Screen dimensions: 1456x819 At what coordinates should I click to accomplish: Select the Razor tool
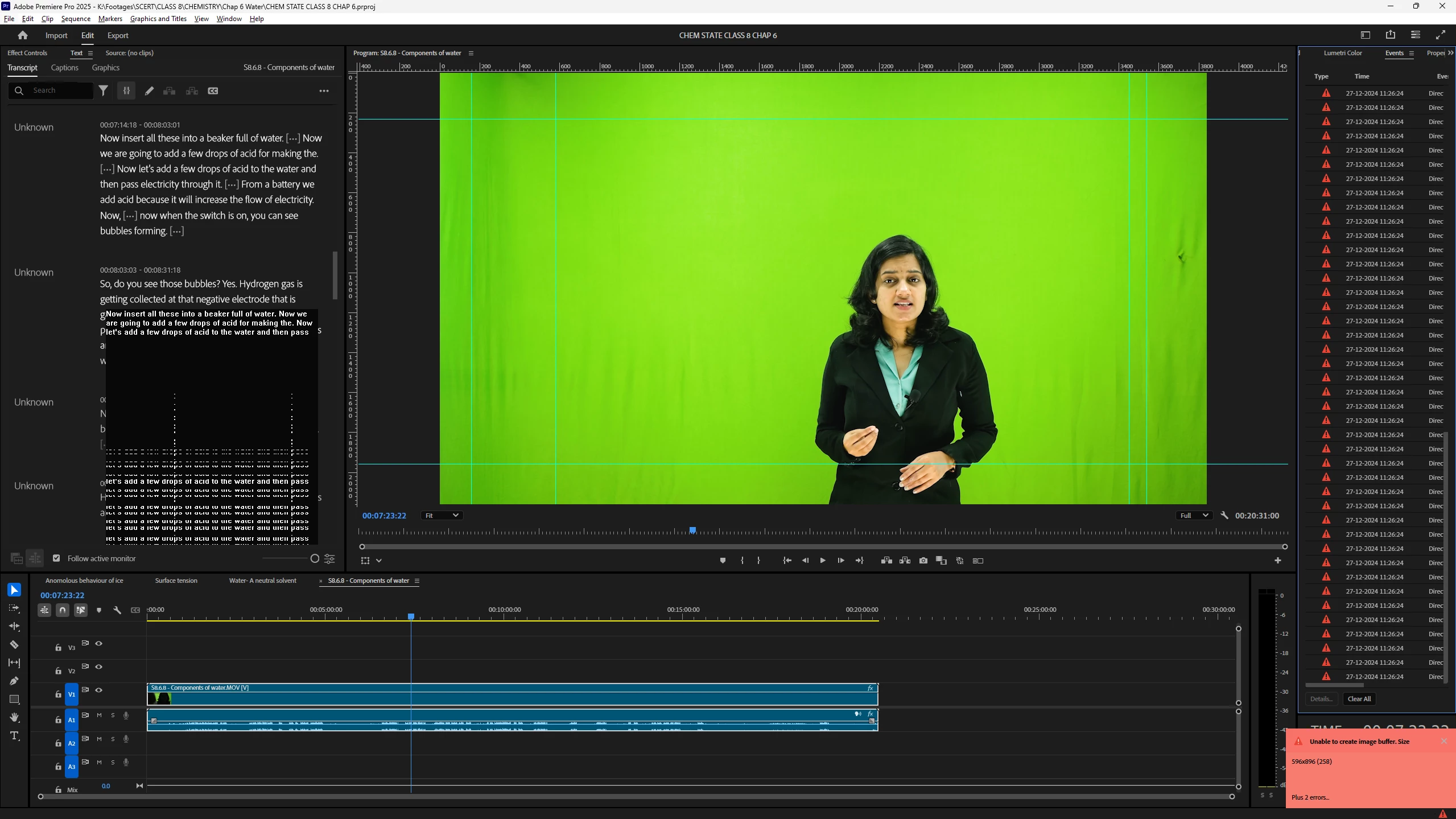(14, 645)
